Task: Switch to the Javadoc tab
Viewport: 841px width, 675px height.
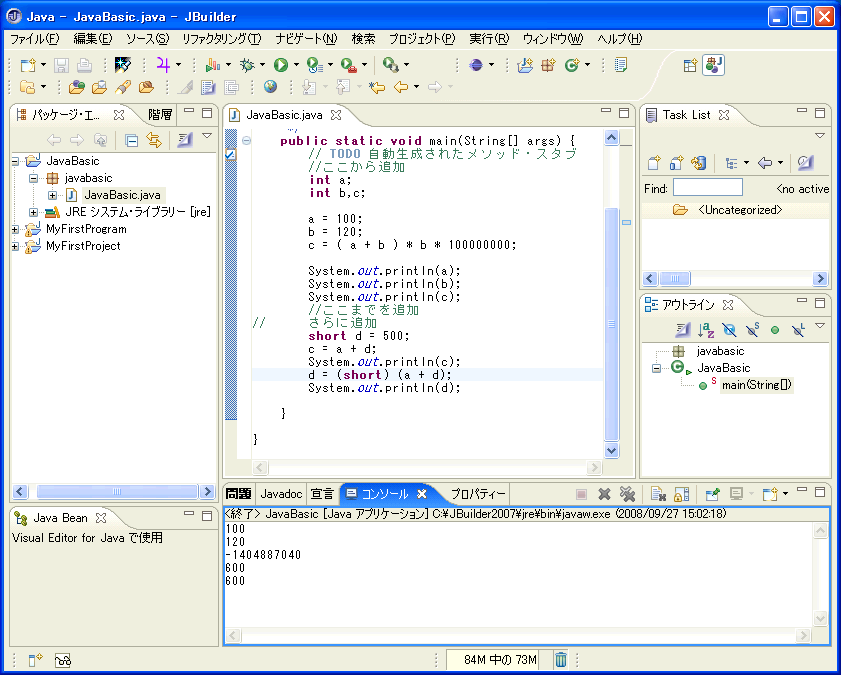Action: click(281, 494)
